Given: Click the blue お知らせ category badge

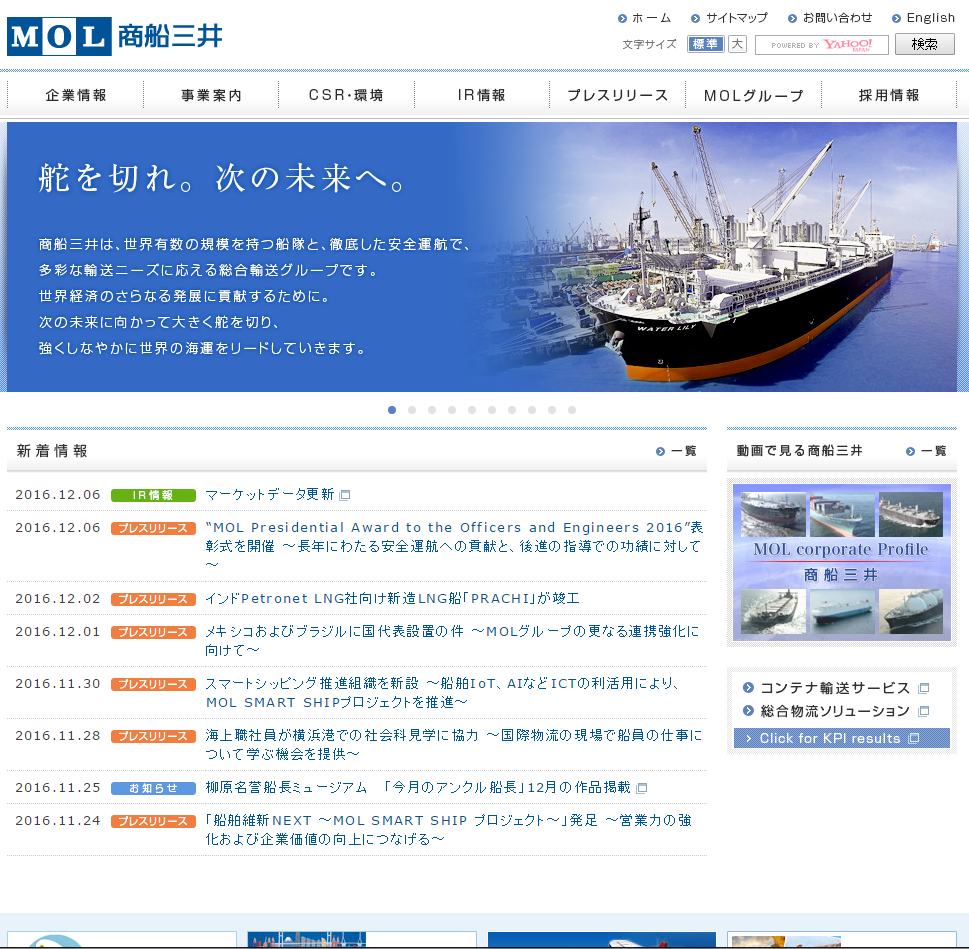Looking at the screenshot, I should click(153, 788).
